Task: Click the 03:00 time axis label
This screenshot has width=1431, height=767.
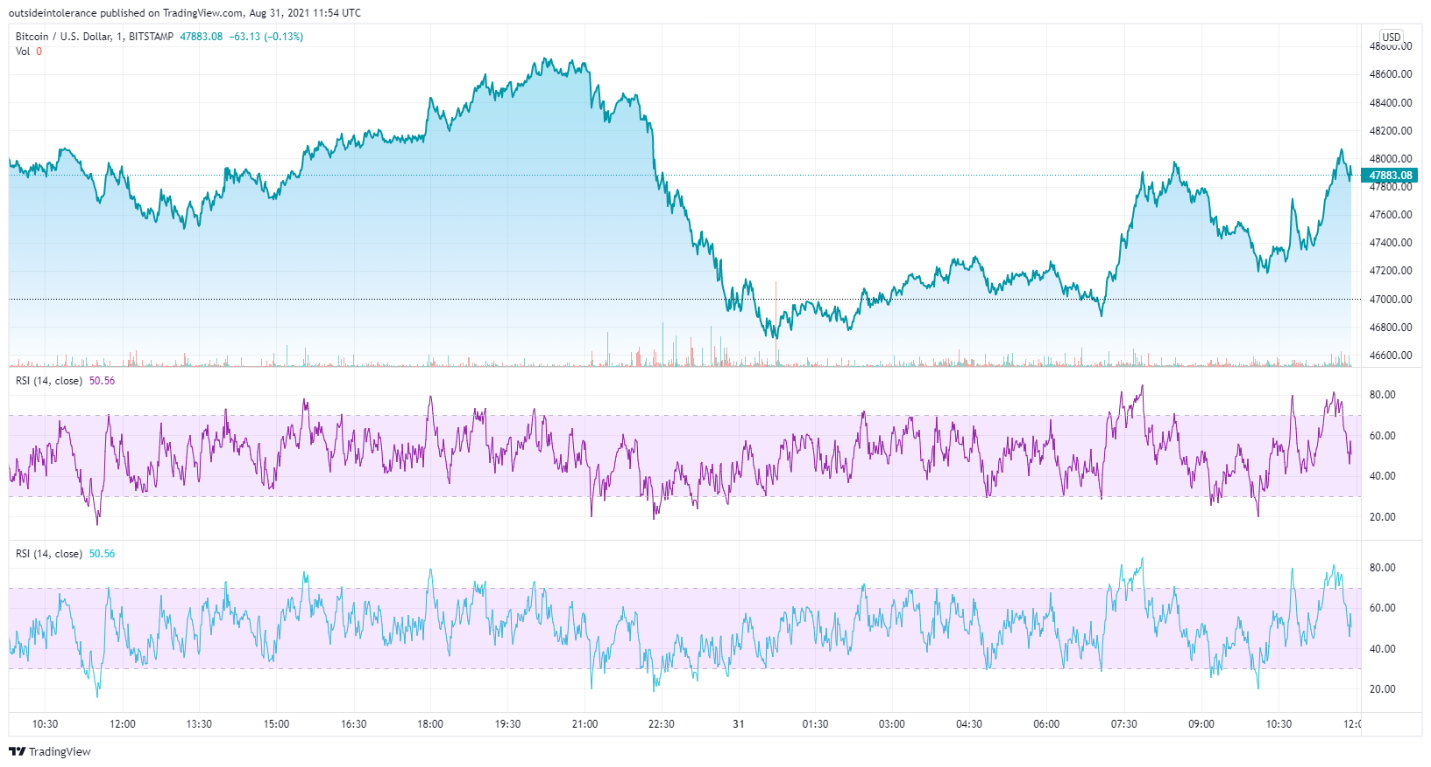Action: tap(892, 724)
